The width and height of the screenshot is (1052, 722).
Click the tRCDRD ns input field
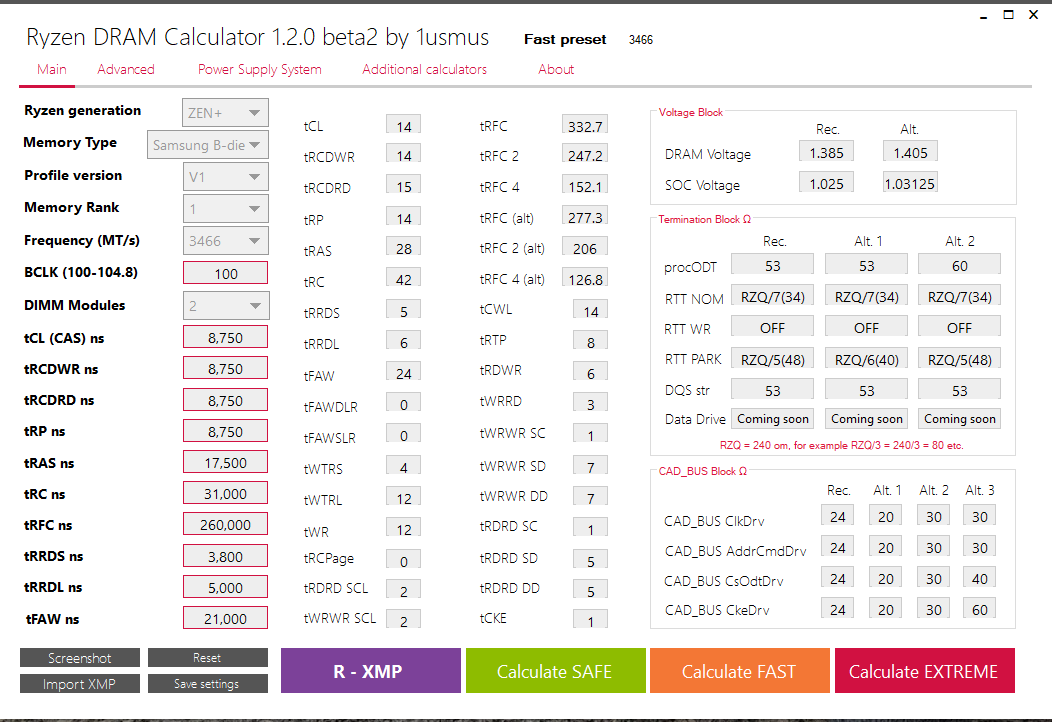(x=225, y=400)
